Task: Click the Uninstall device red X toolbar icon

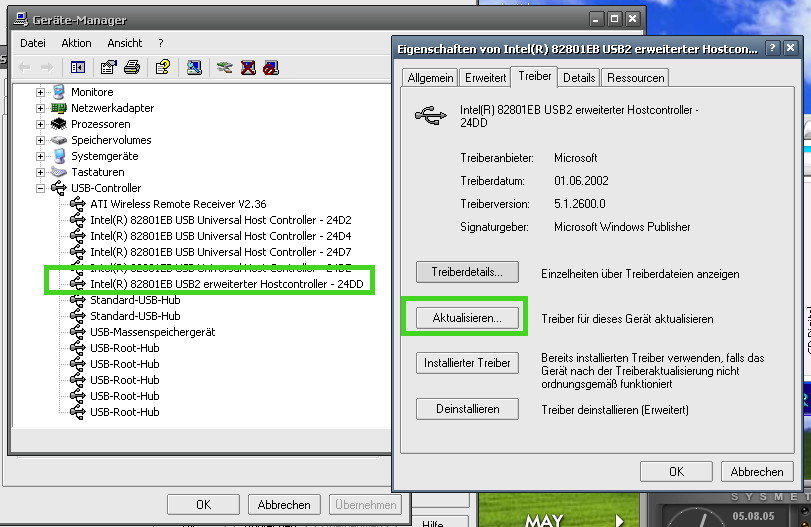Action: [248, 67]
